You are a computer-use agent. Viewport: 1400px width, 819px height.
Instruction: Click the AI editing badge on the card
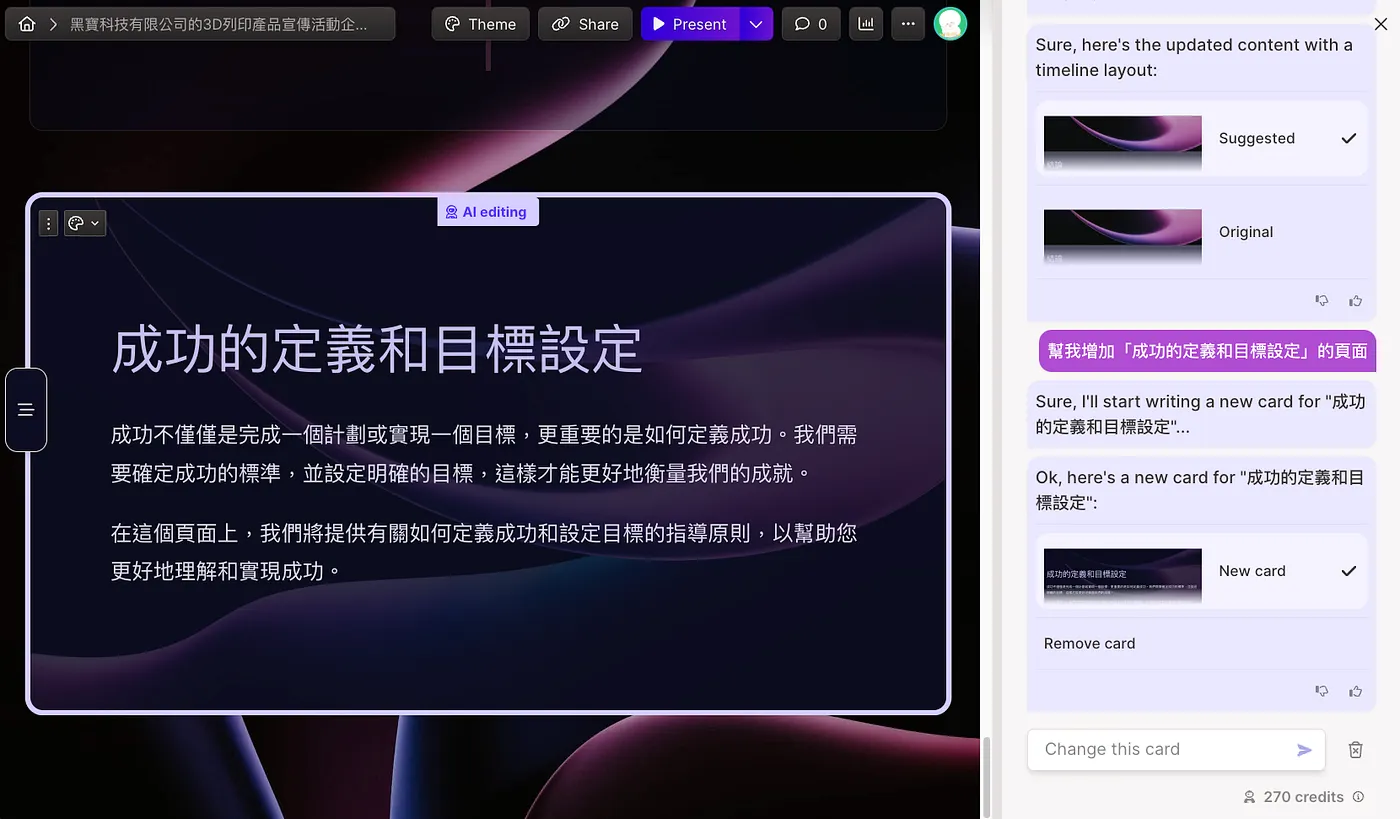click(488, 212)
